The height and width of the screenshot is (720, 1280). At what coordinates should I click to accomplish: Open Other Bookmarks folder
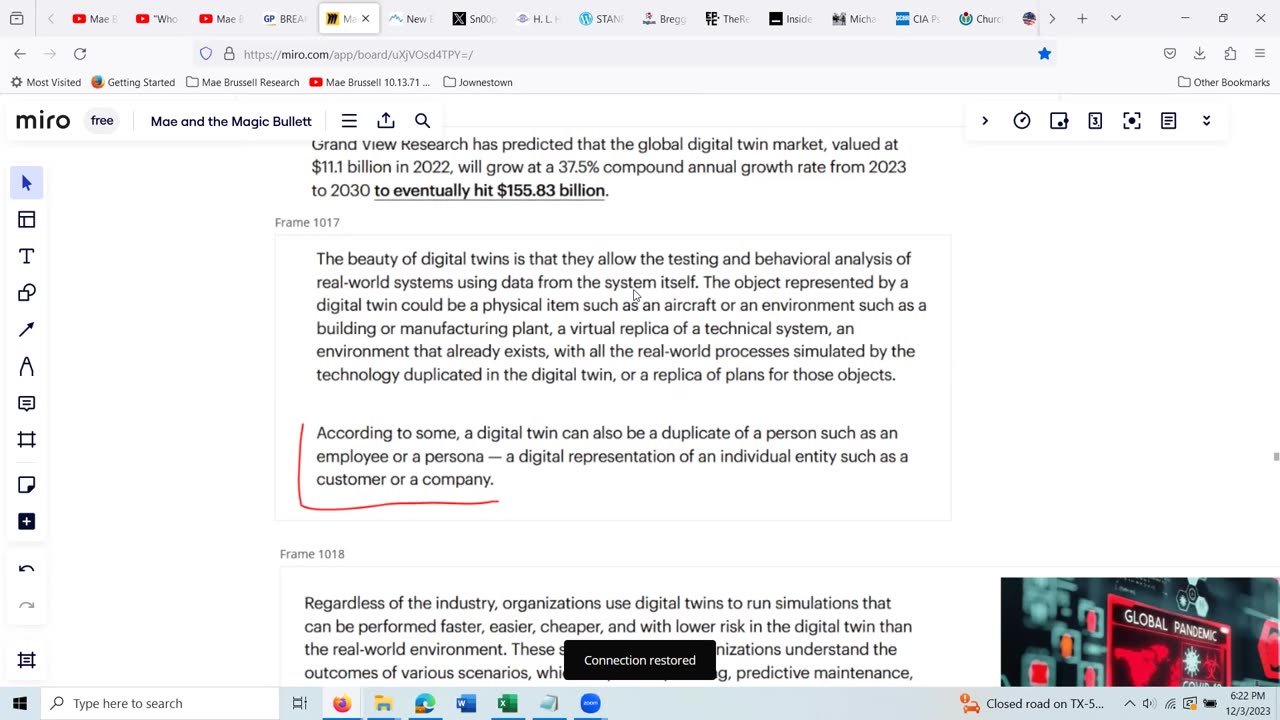[1224, 82]
